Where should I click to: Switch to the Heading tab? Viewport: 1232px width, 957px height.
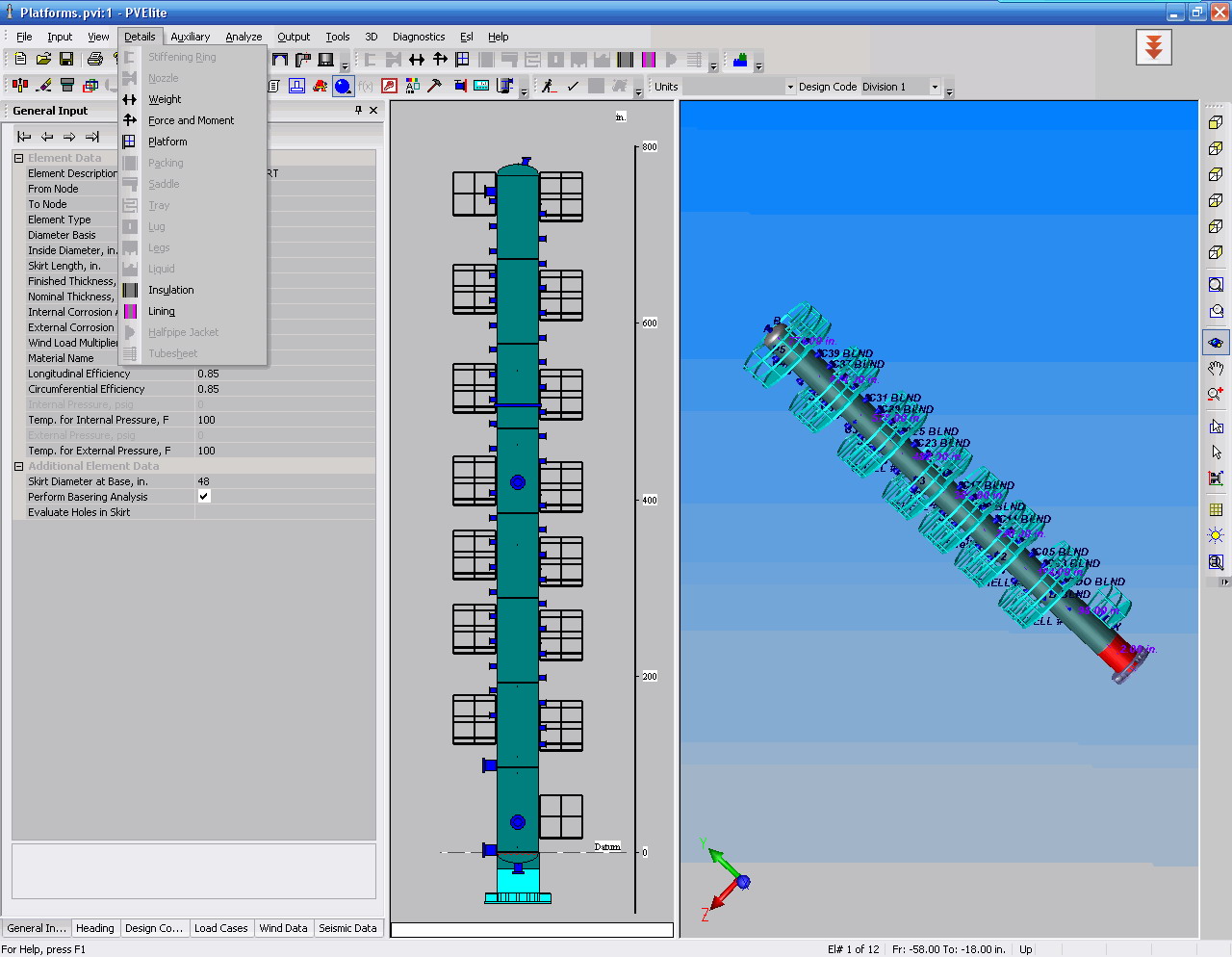click(95, 928)
